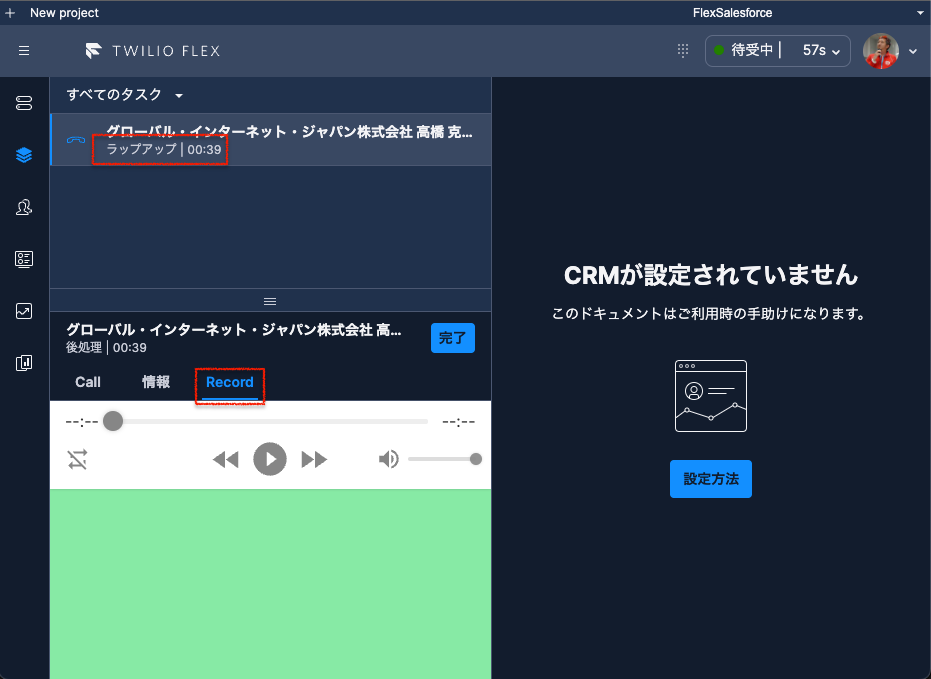Adjust the volume slider
This screenshot has width=931, height=679.
(445, 459)
